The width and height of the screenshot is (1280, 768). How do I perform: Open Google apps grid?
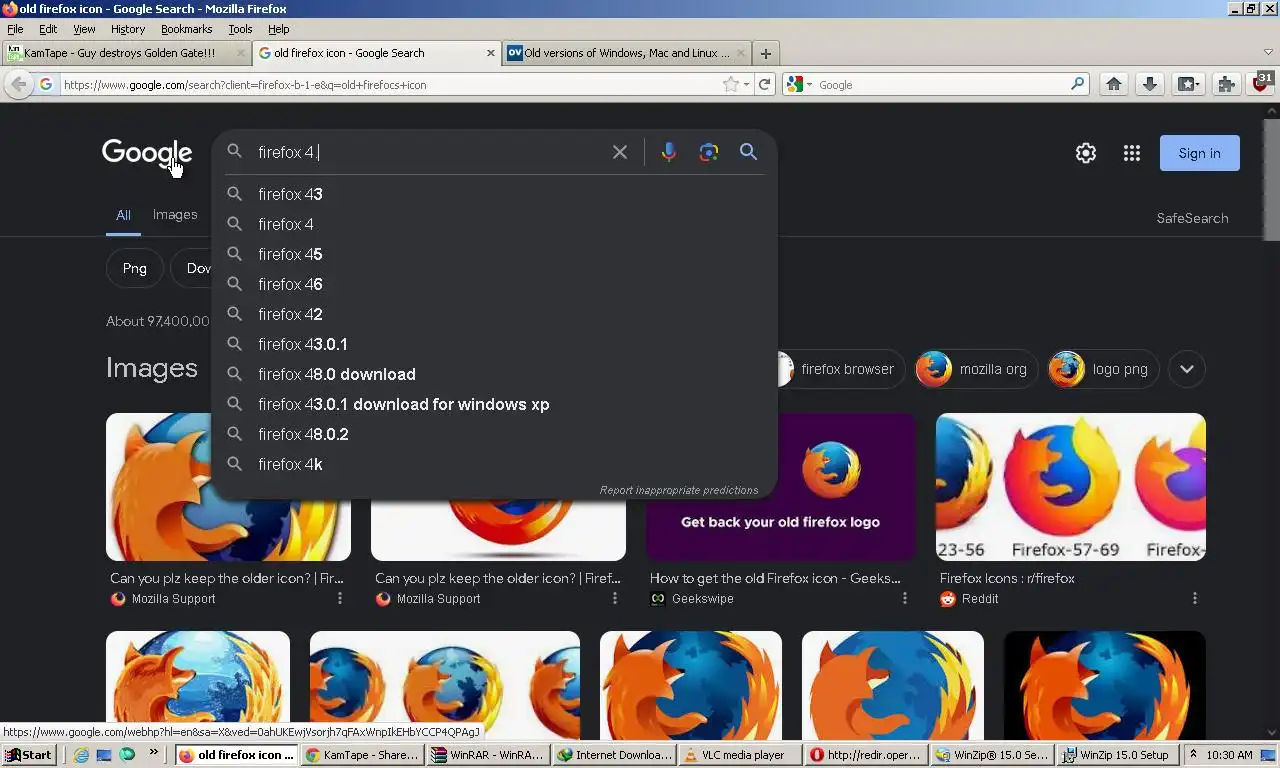click(x=1132, y=153)
